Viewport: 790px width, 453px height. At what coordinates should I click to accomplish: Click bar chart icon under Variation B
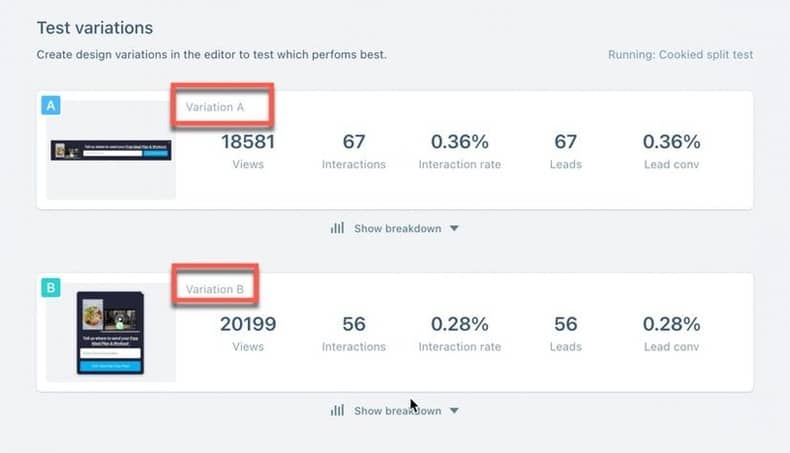pyautogui.click(x=337, y=411)
